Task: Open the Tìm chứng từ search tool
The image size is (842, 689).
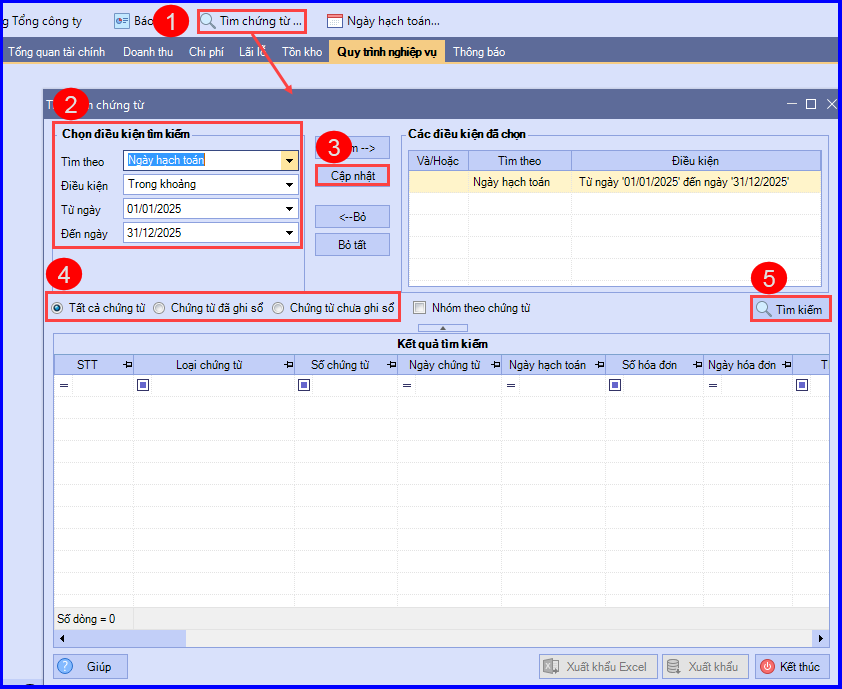Action: pyautogui.click(x=251, y=21)
